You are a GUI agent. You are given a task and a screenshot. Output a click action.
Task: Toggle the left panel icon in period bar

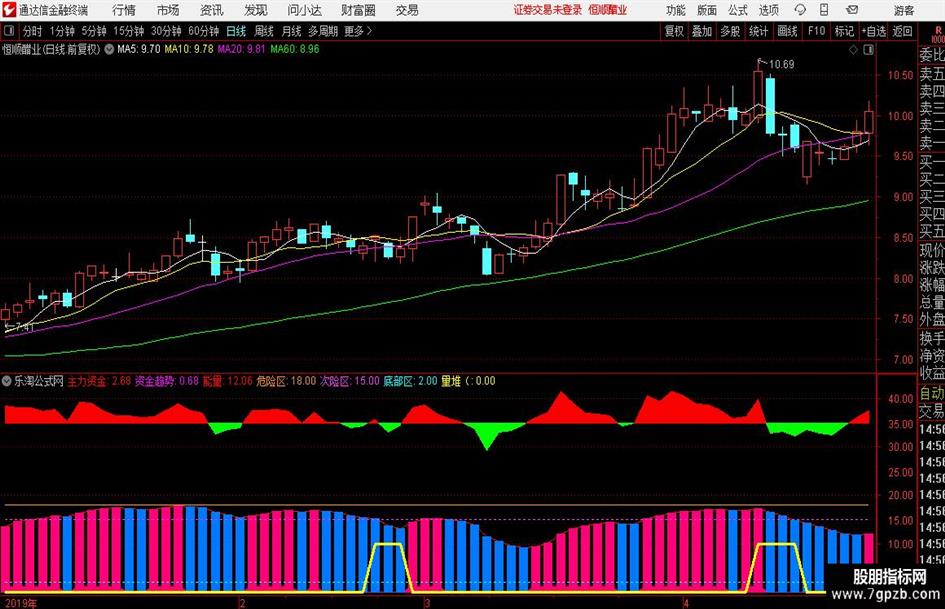[x=8, y=31]
